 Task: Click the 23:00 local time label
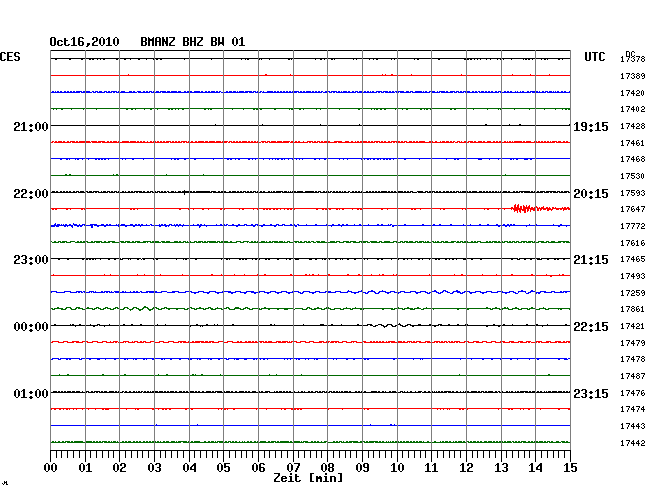(31, 260)
